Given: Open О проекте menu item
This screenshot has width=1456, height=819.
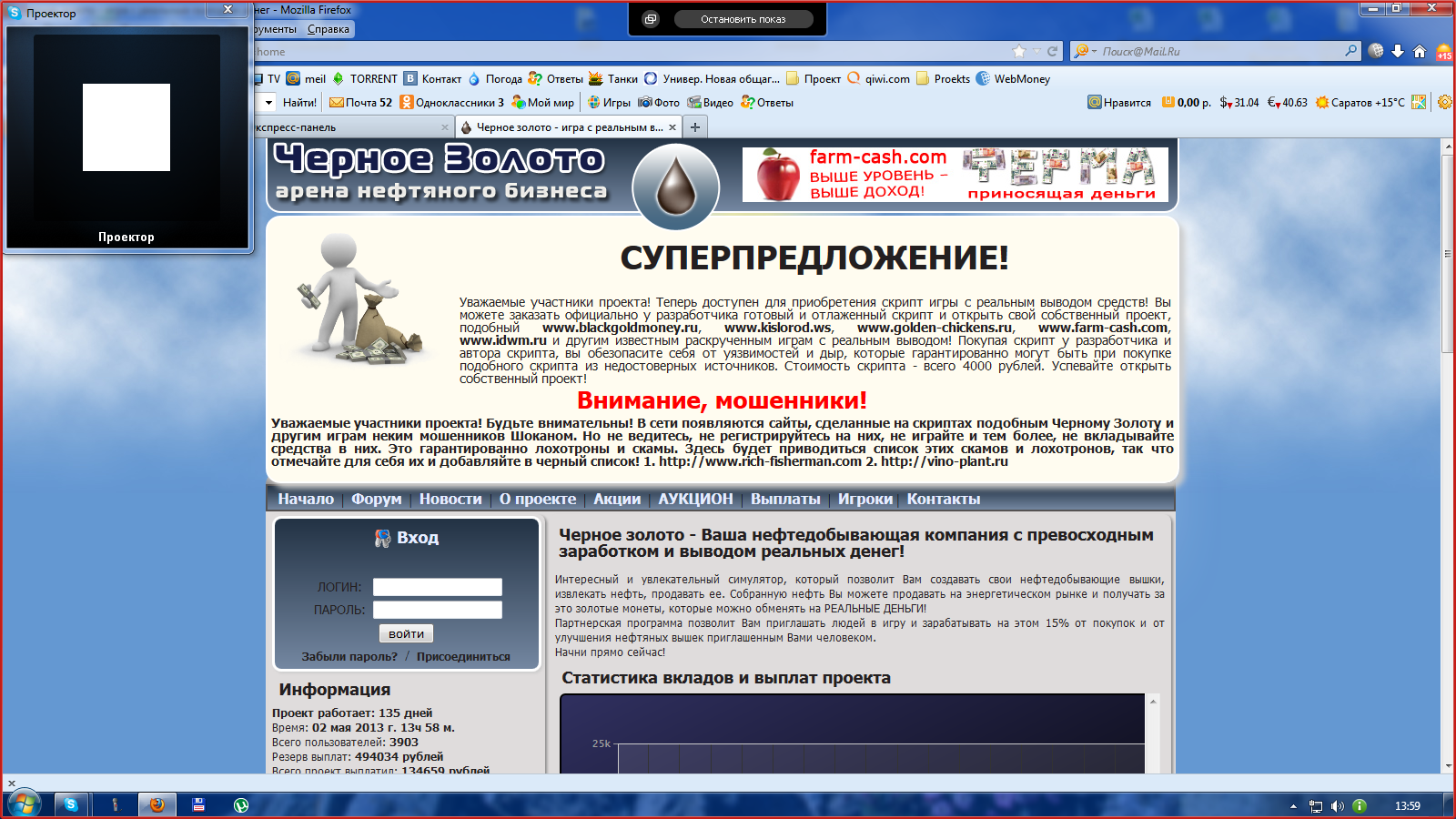Looking at the screenshot, I should (537, 499).
